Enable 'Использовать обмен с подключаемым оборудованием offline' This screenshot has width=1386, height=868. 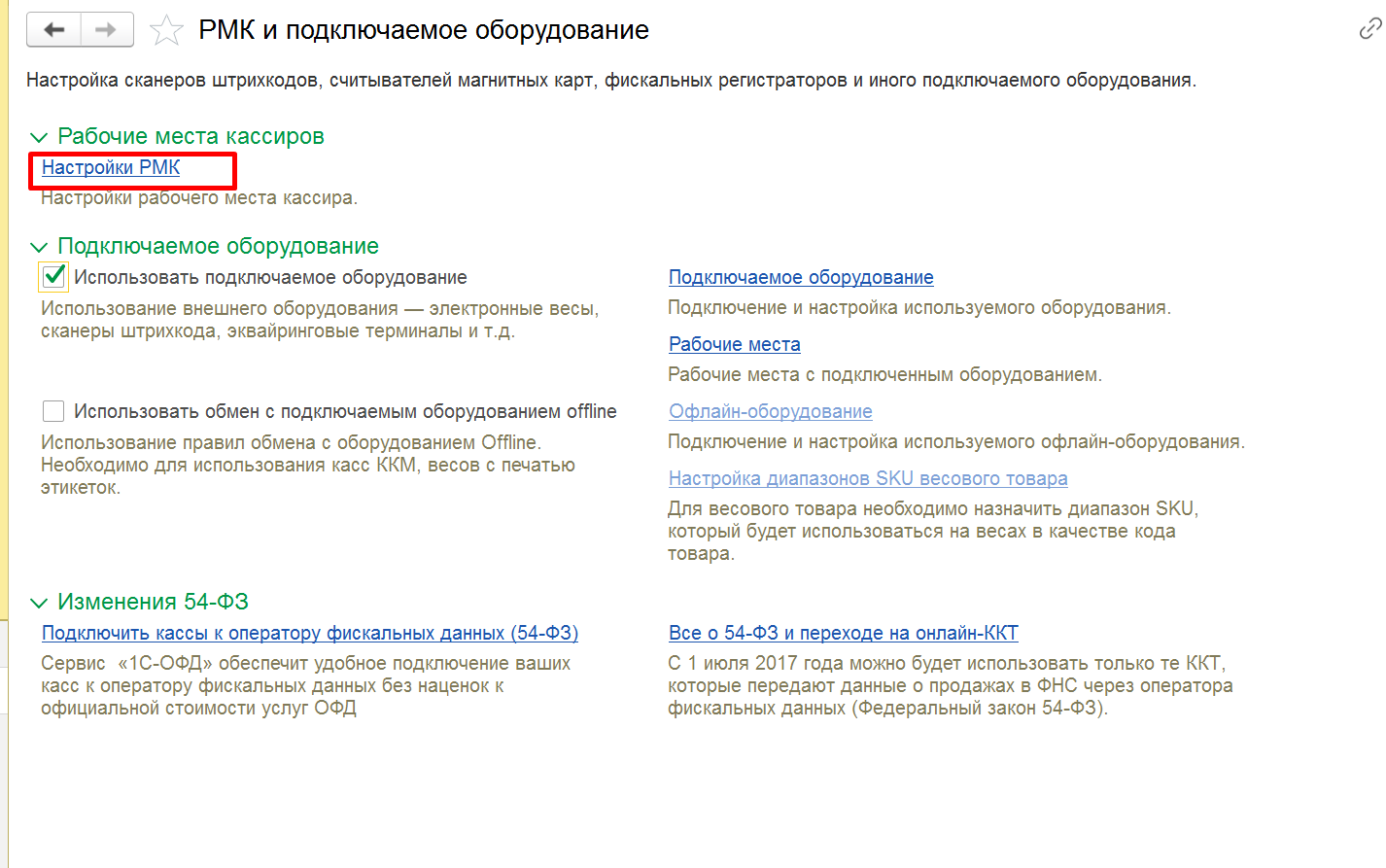coord(53,411)
